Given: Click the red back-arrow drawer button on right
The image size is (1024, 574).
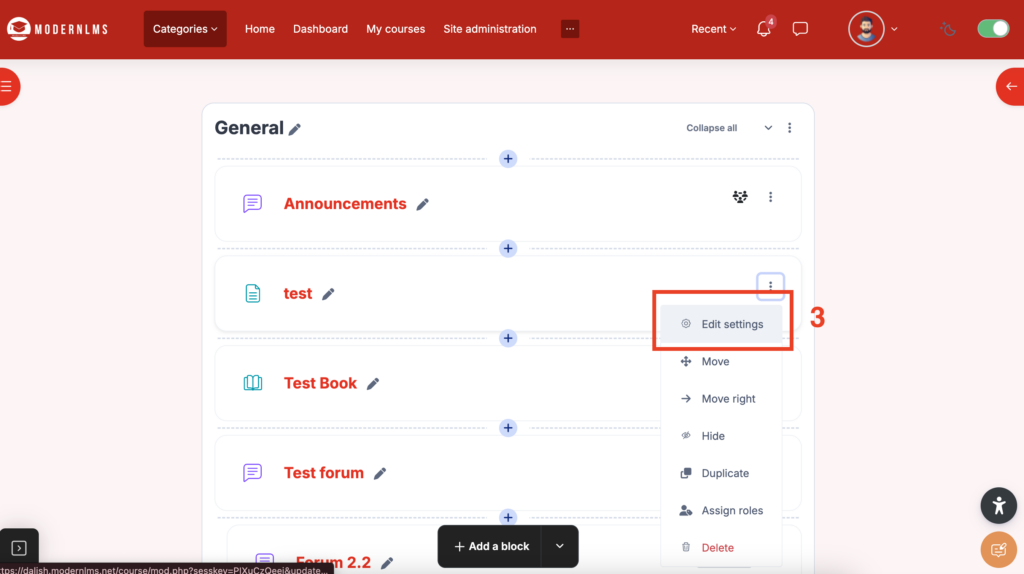Looking at the screenshot, I should point(1011,87).
